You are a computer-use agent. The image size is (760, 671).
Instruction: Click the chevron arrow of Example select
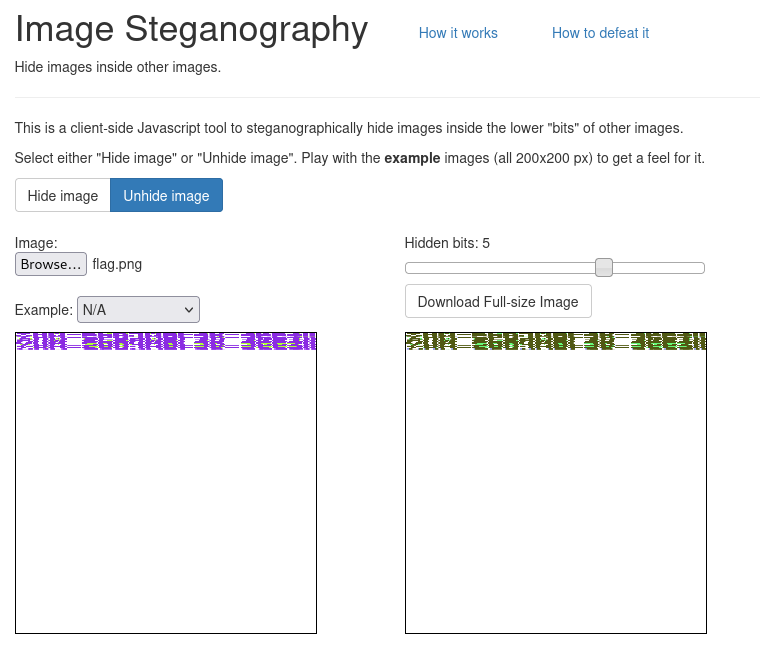pos(189,309)
